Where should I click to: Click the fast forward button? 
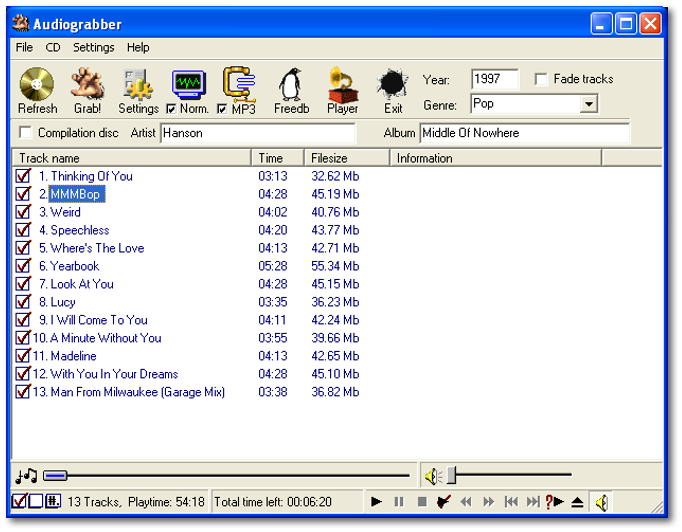(489, 502)
